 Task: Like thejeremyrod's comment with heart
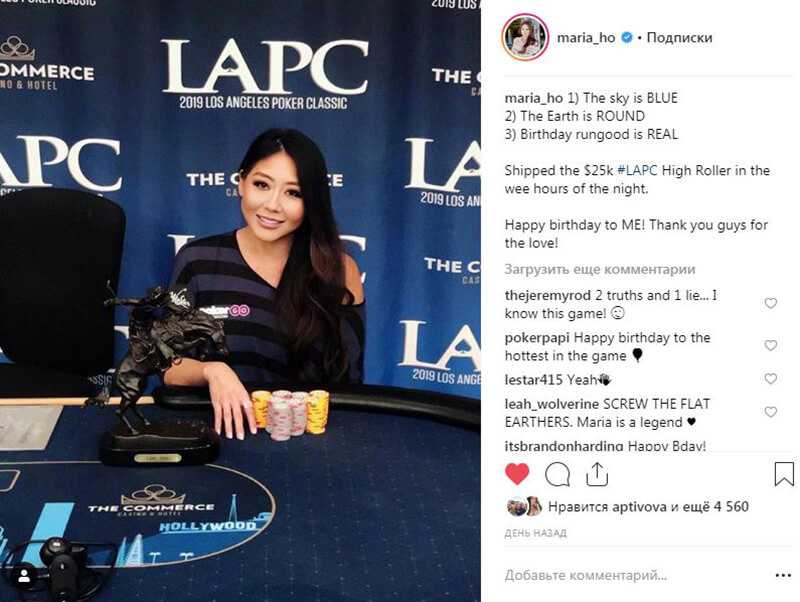[x=770, y=303]
